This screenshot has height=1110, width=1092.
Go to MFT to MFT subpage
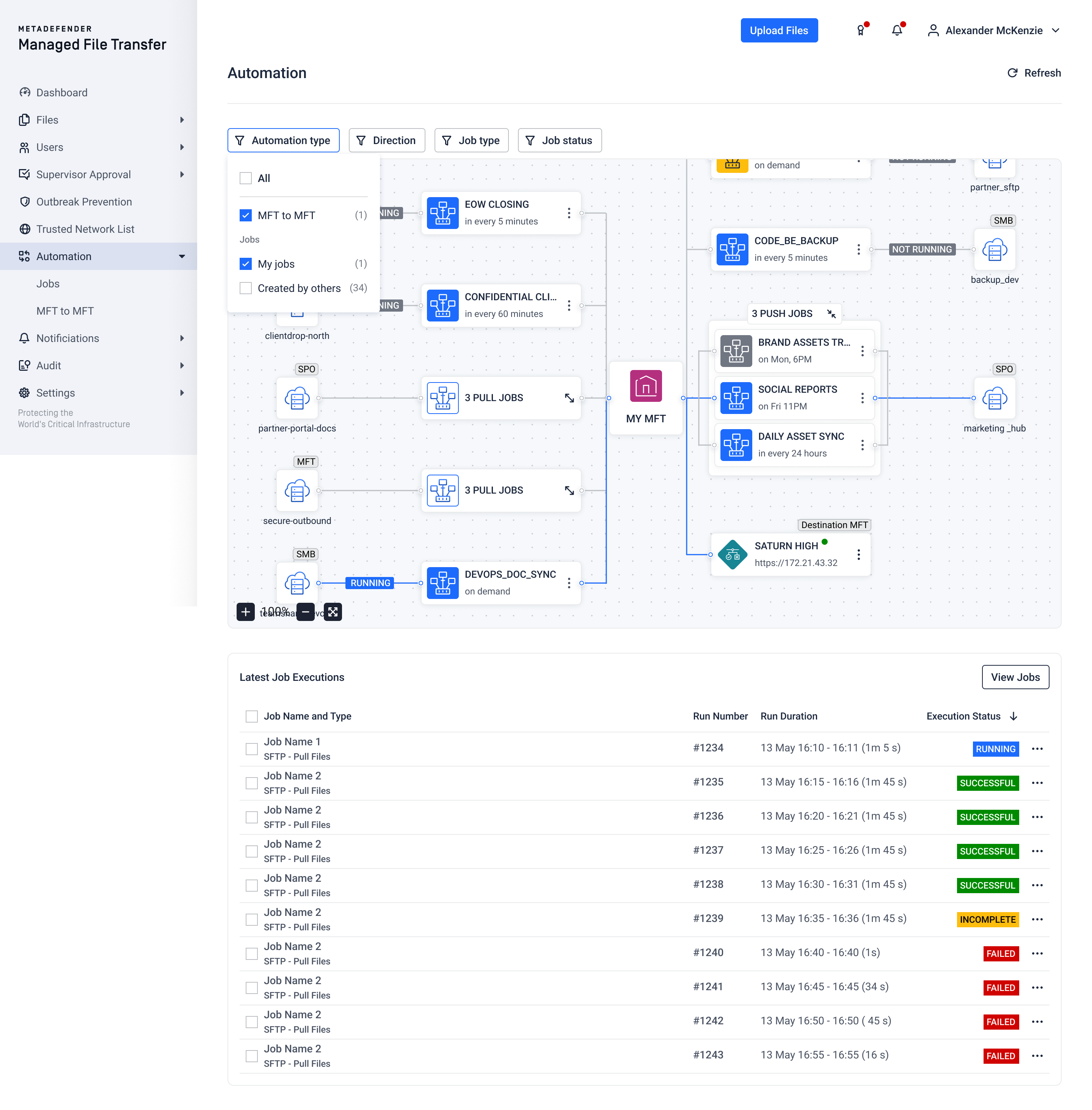coord(65,311)
